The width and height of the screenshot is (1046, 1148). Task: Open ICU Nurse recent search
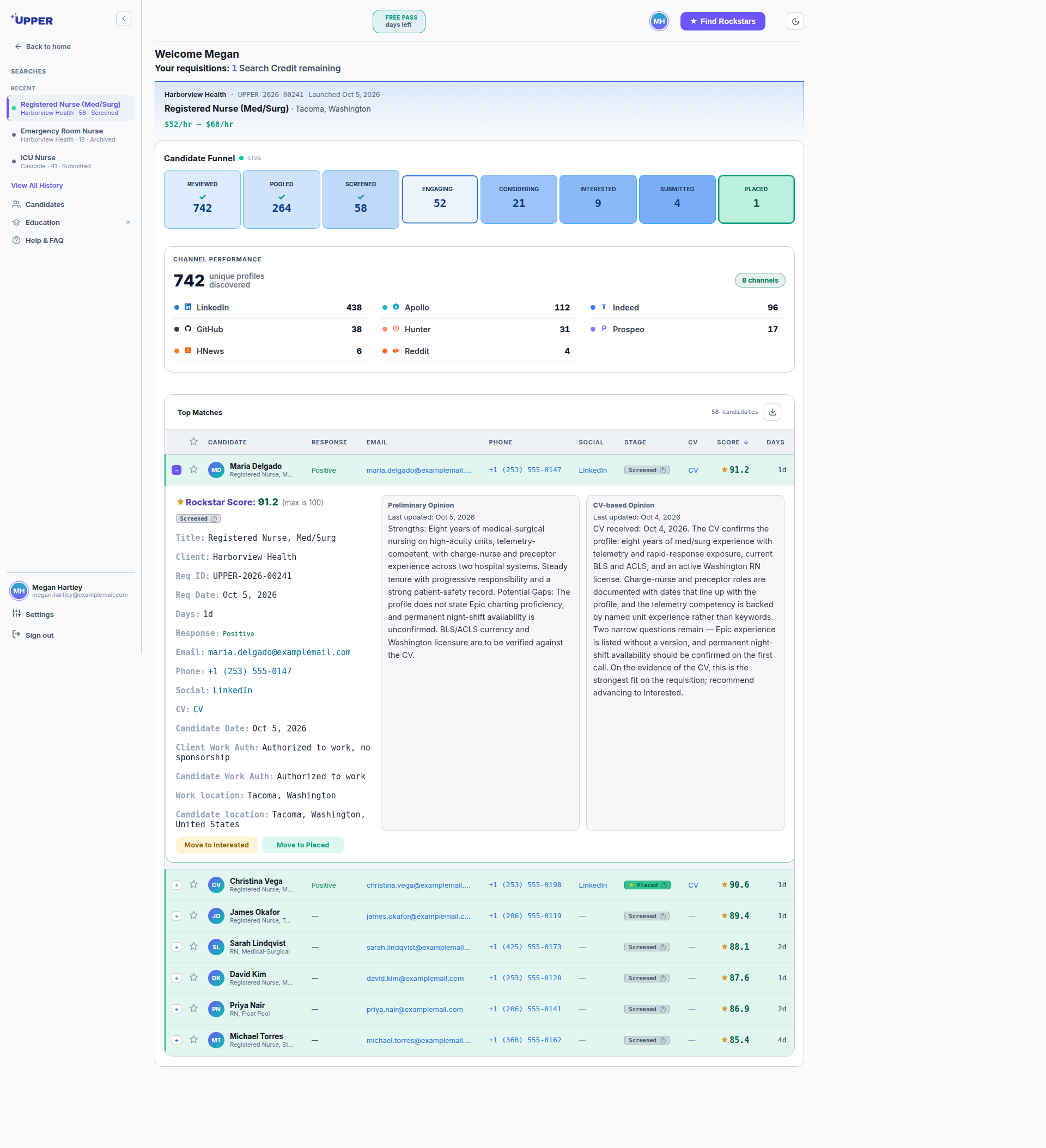71,162
